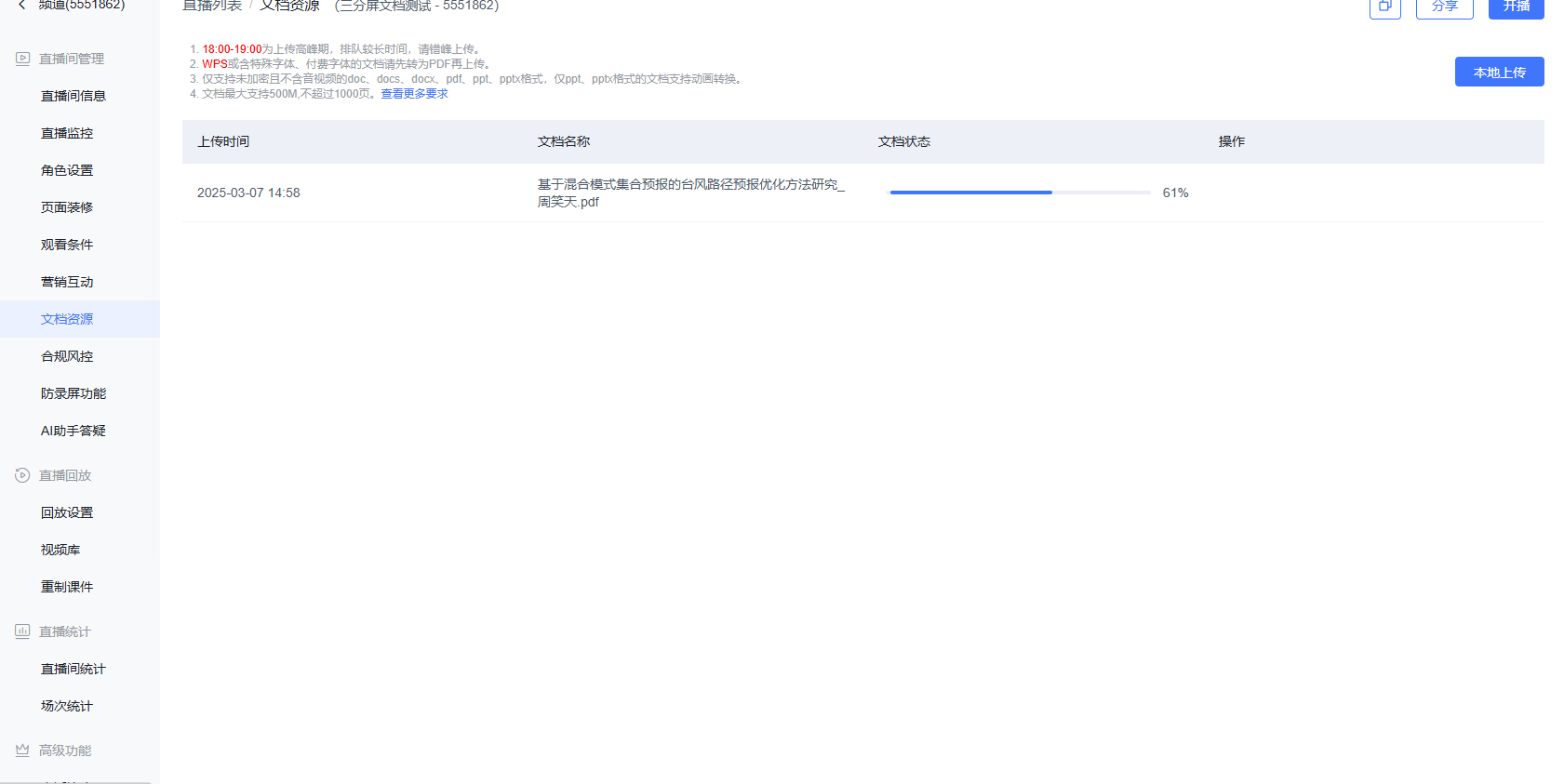Click the 上传时间 column header
1564x784 pixels.
223,141
